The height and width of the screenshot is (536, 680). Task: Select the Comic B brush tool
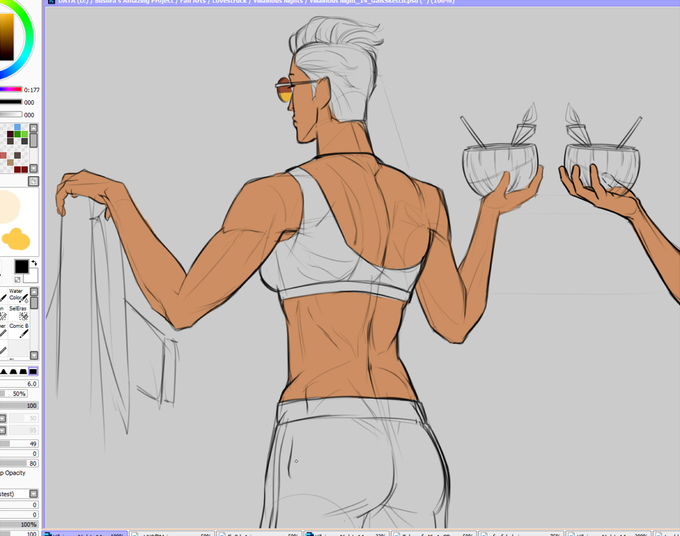click(19, 330)
